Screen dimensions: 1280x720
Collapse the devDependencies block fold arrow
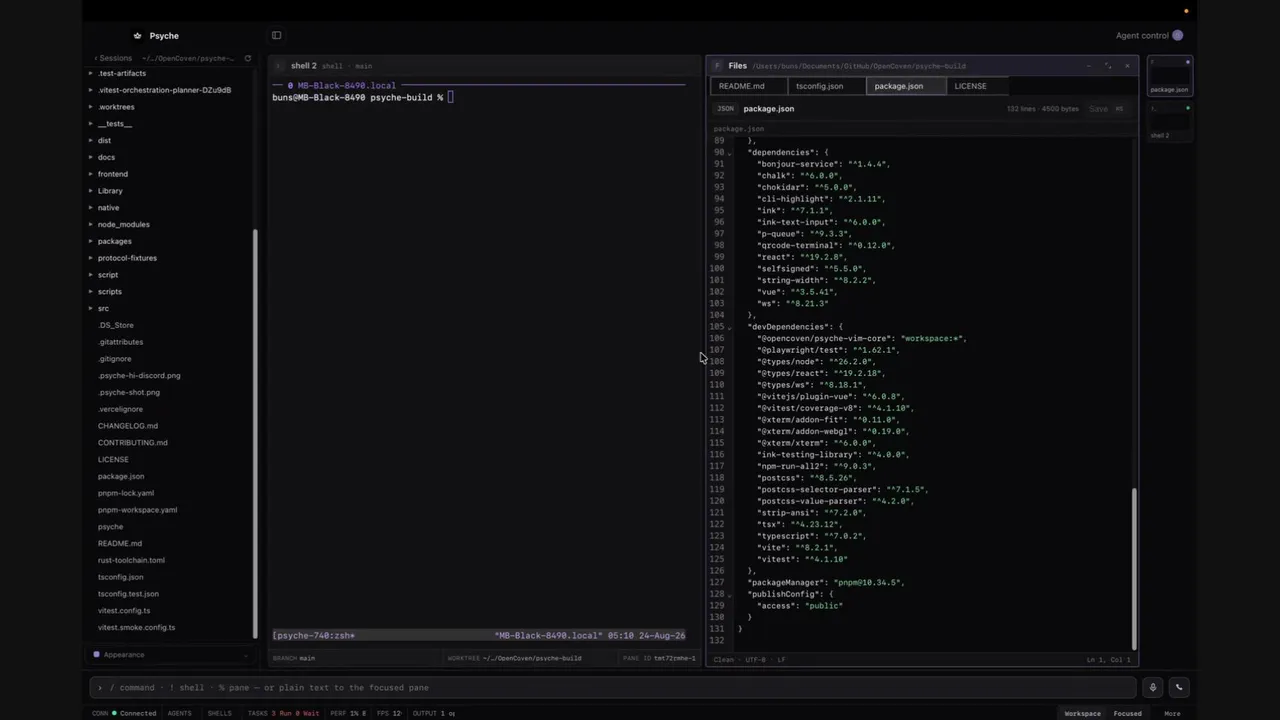pos(729,327)
